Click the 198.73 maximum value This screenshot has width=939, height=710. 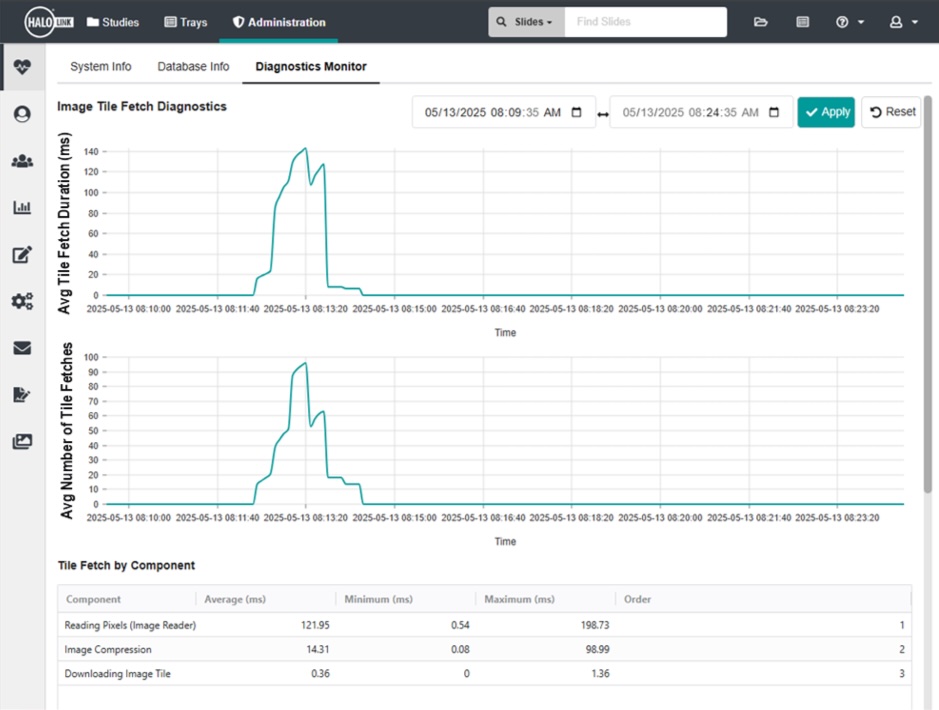pos(595,625)
